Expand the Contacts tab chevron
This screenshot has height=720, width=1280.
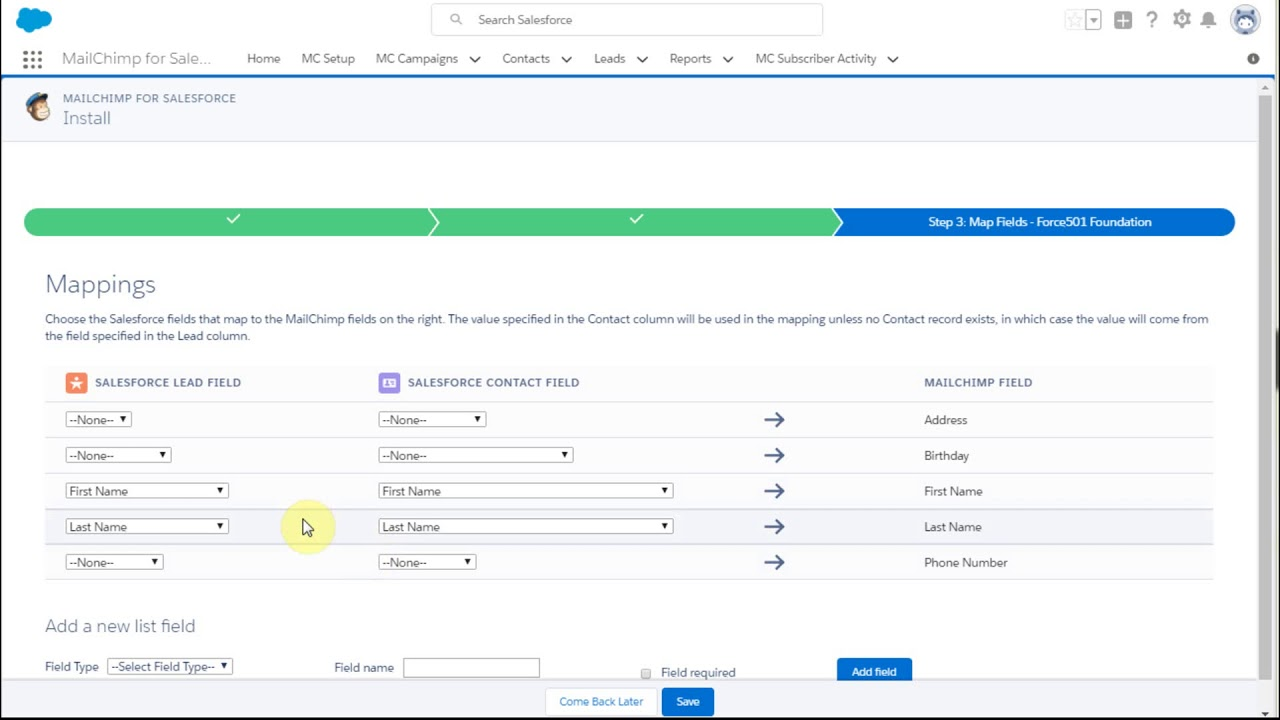pos(566,59)
